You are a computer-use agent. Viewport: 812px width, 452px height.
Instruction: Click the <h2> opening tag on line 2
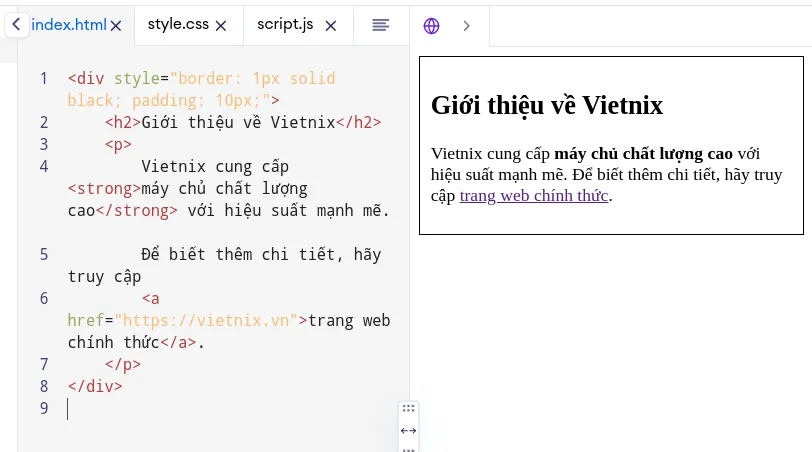123,122
